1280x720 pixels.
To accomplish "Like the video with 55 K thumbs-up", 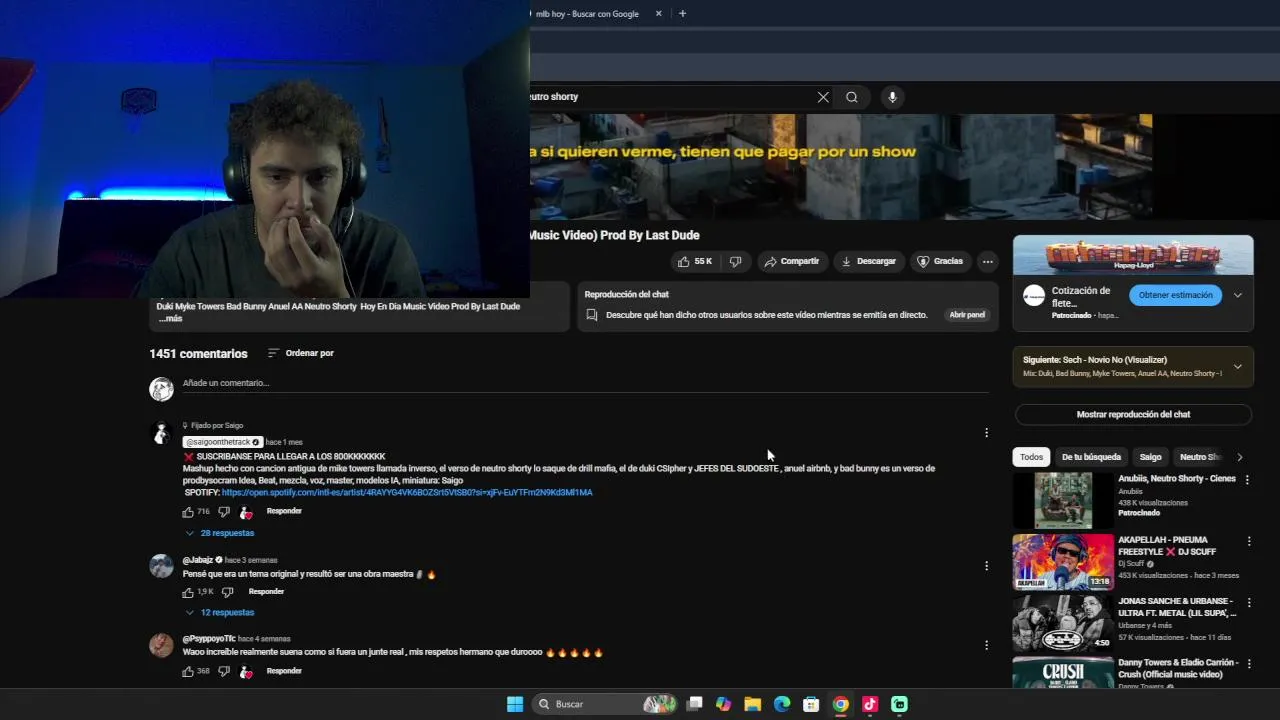I will 695,262.
